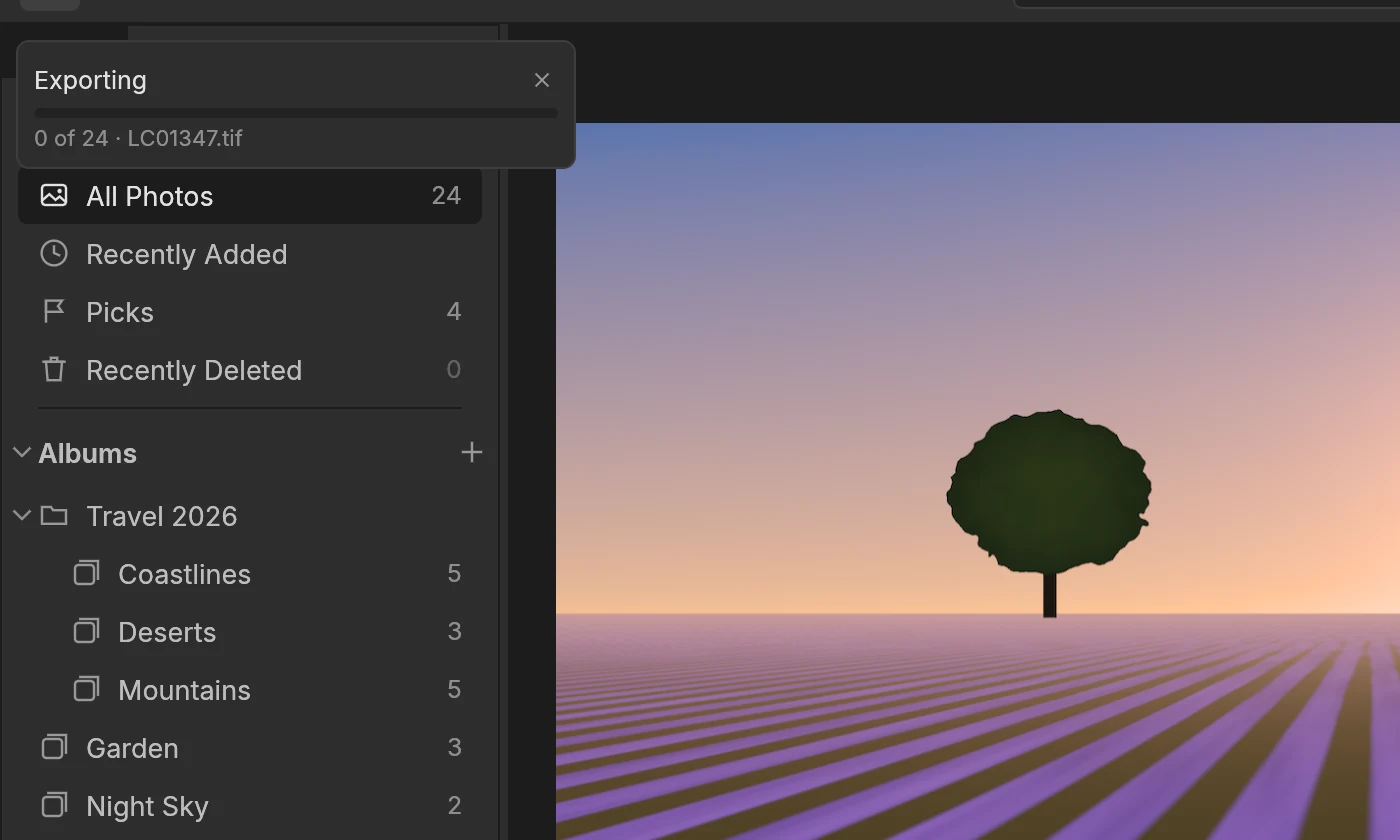
Task: Open All Photos library view
Action: coord(250,196)
